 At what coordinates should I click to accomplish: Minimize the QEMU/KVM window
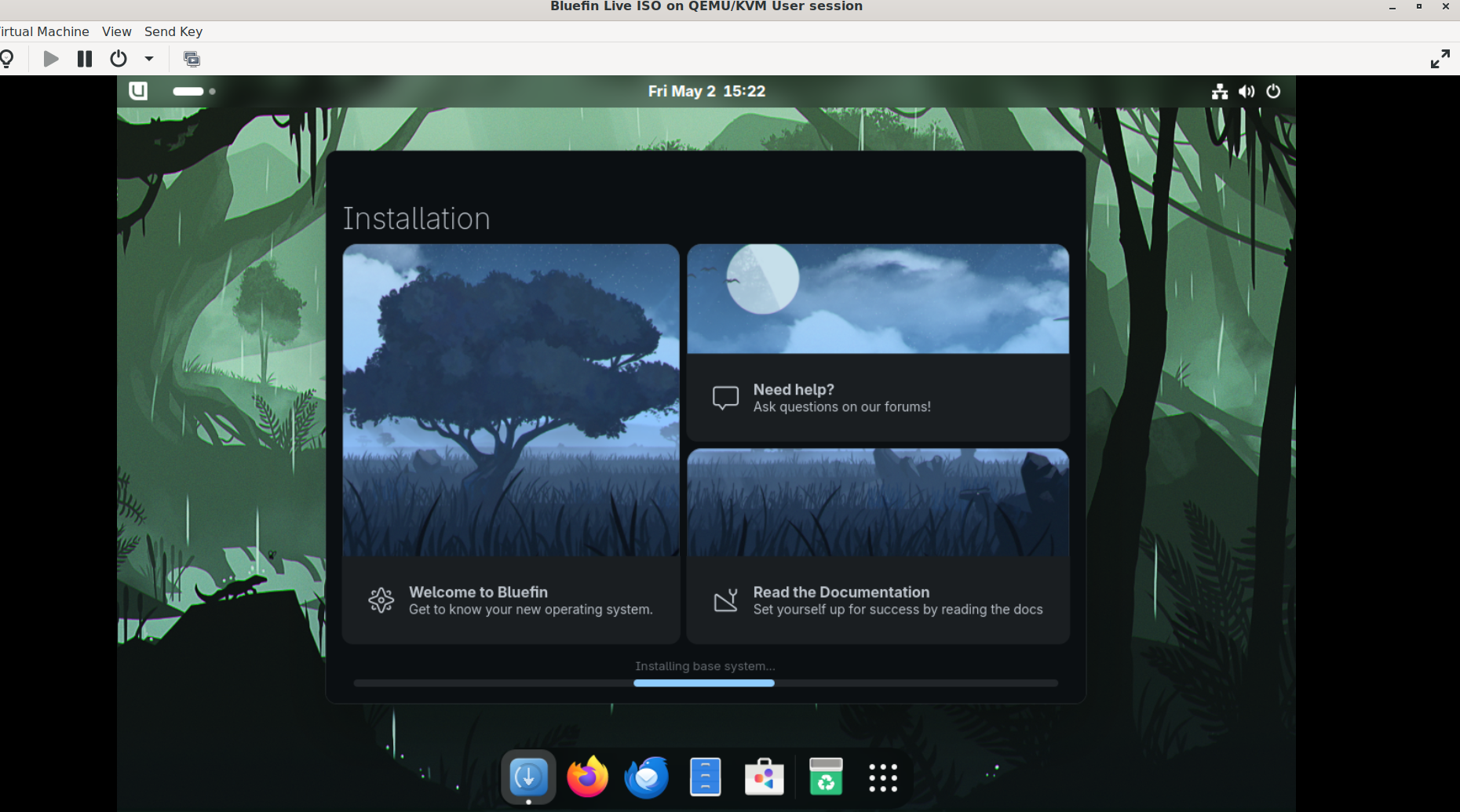point(1392,7)
